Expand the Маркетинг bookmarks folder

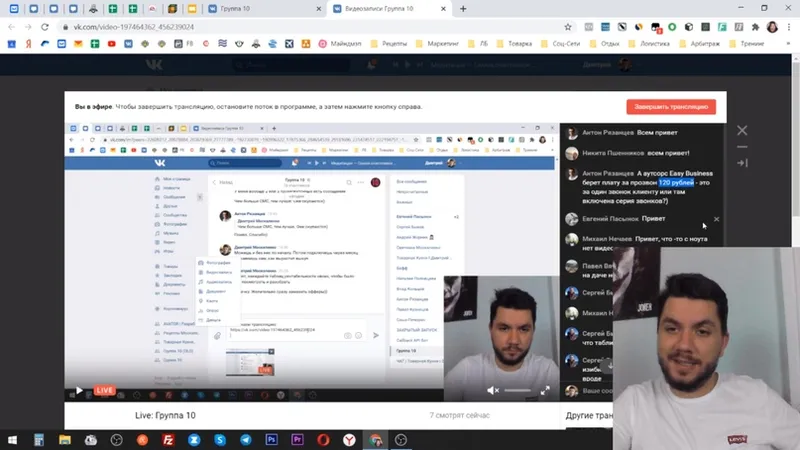pos(437,44)
